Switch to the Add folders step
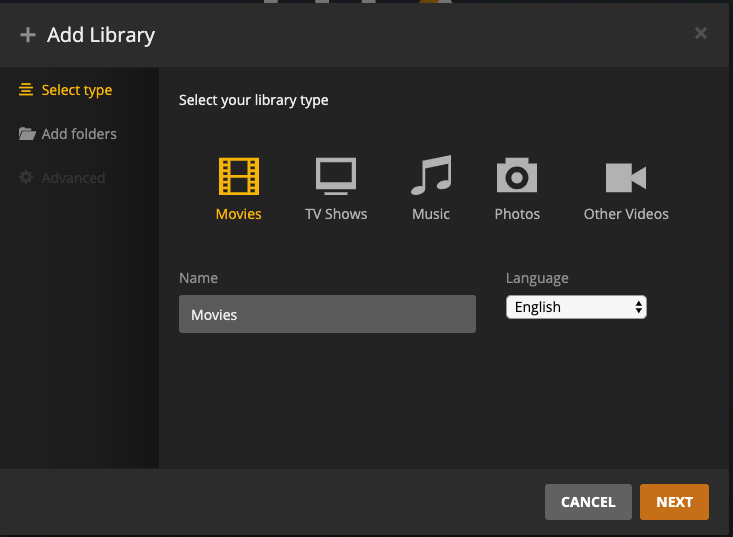Screen dimensions: 733x537 [x=79, y=134]
